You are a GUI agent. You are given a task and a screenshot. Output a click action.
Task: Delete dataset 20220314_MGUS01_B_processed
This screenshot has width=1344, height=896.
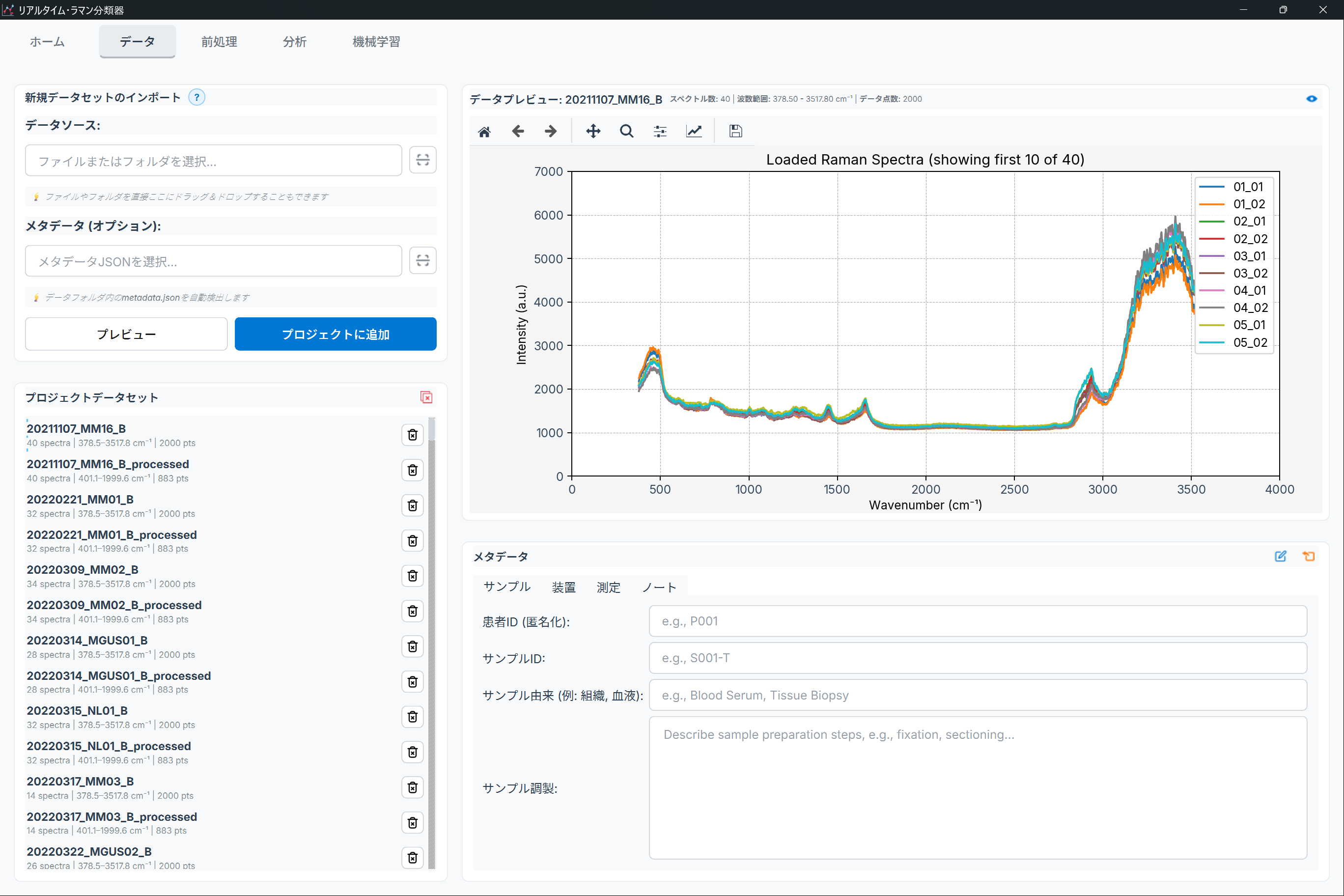[x=413, y=682]
